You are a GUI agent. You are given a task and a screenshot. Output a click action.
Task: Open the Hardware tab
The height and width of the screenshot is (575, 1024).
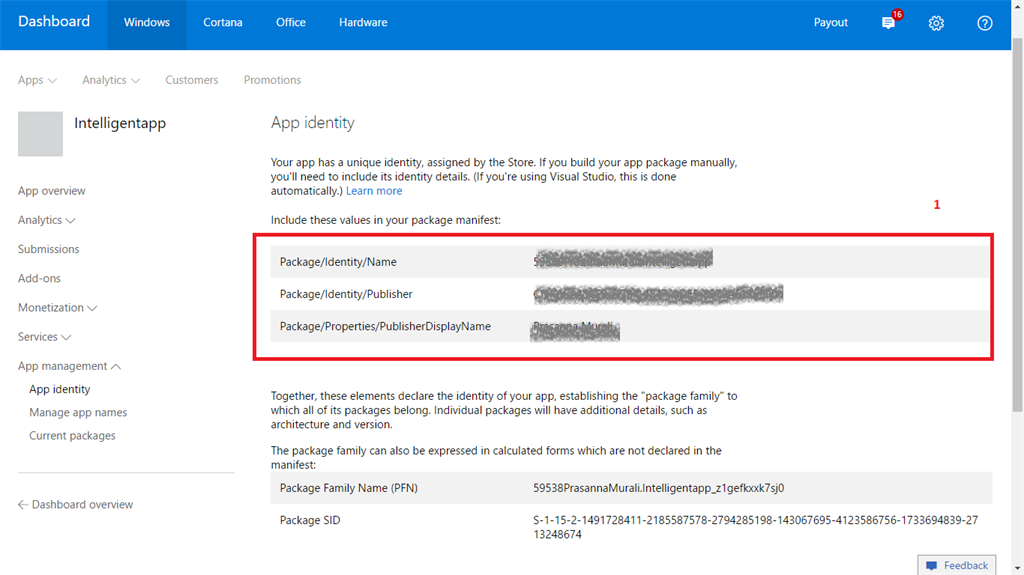[x=363, y=23]
